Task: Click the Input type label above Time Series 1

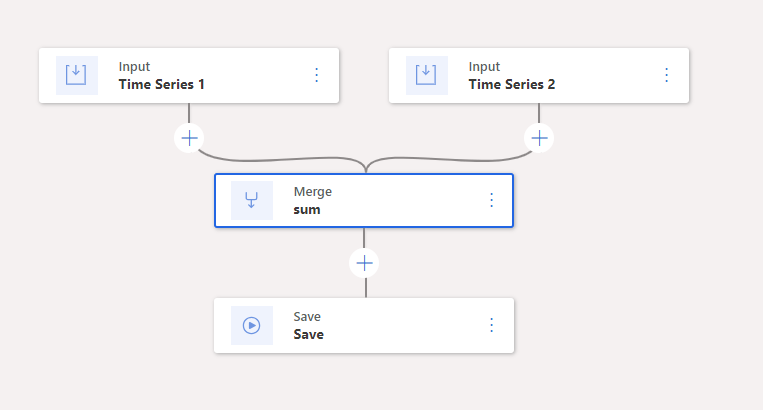Action: point(134,67)
